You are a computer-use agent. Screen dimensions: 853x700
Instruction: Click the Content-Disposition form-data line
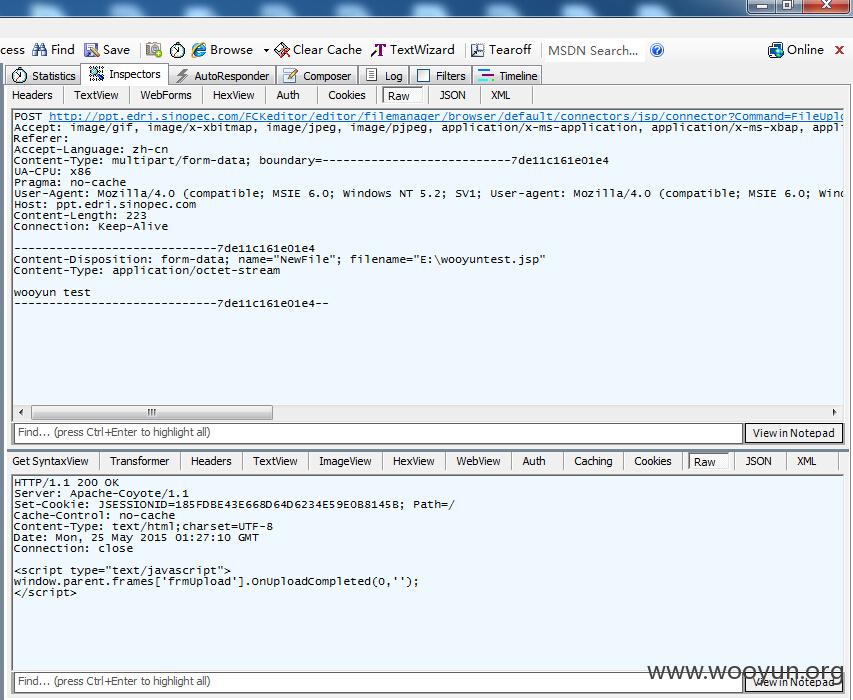280,259
